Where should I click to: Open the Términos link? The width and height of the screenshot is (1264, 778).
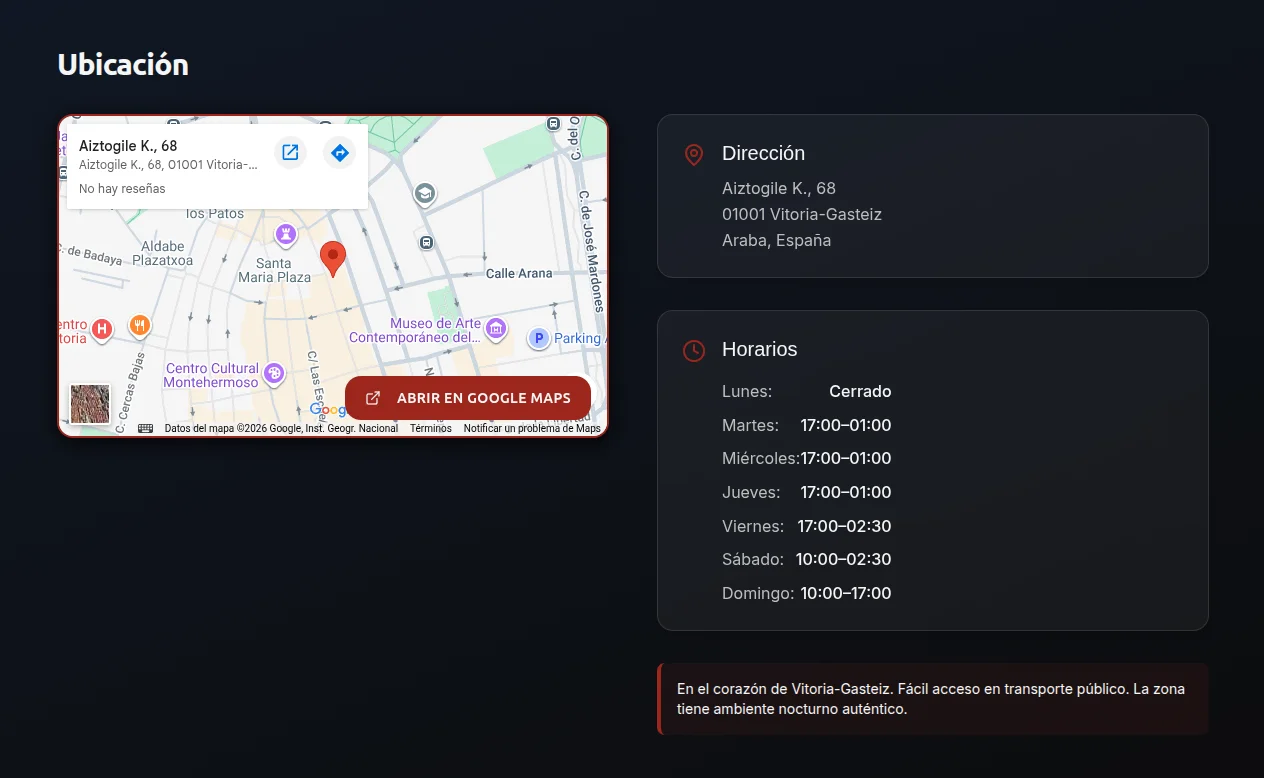(x=430, y=427)
